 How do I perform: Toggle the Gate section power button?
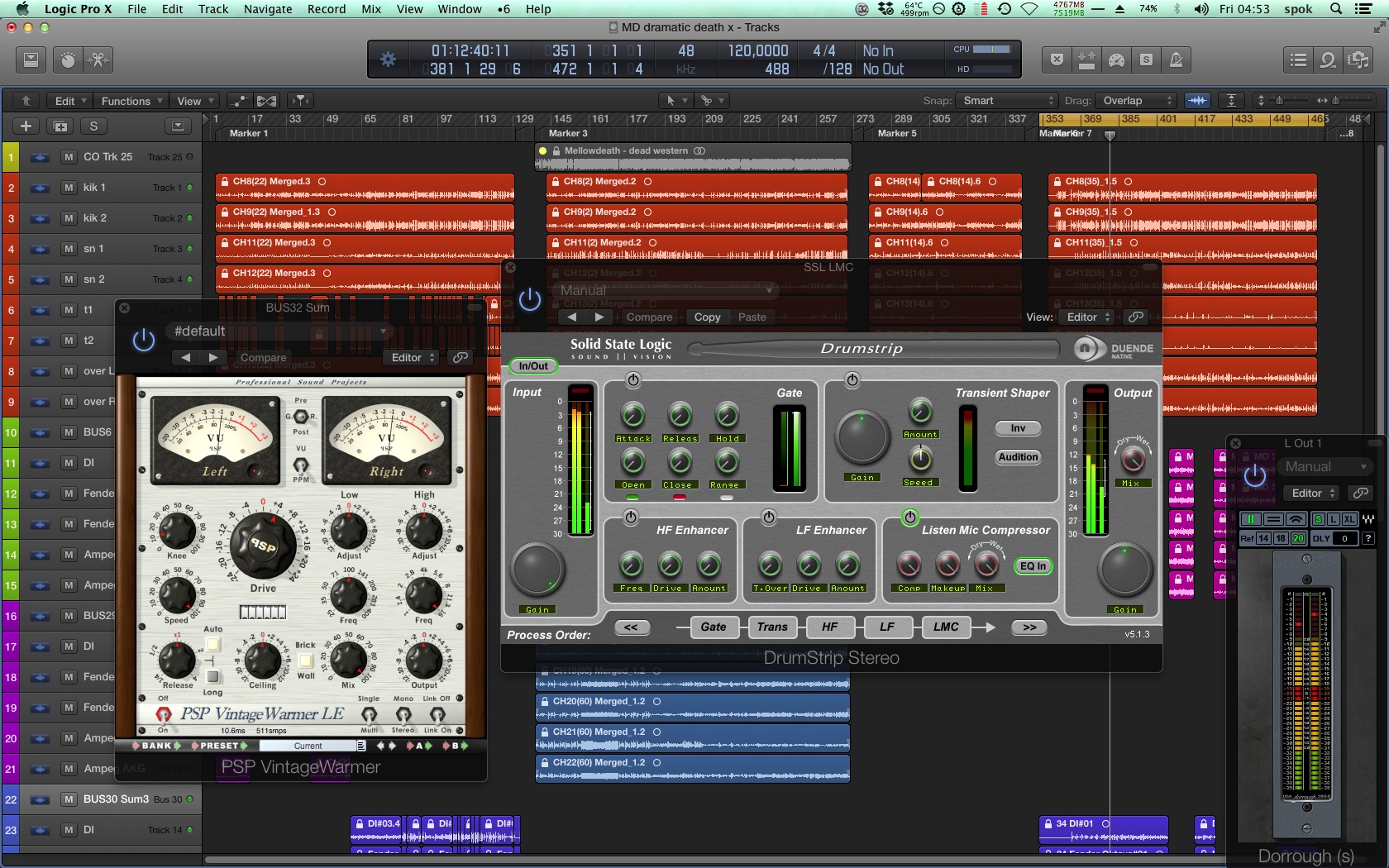633,380
